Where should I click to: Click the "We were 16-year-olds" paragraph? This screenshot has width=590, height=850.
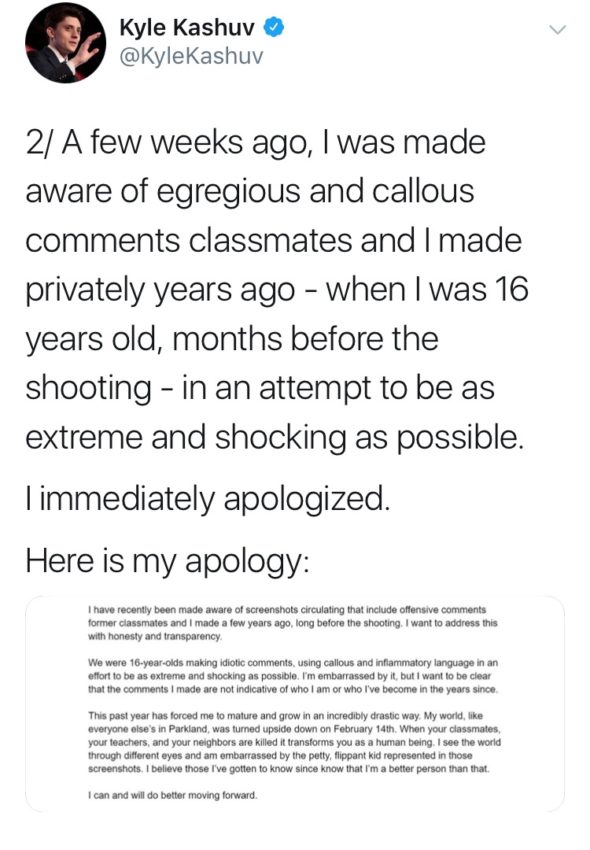click(x=293, y=676)
